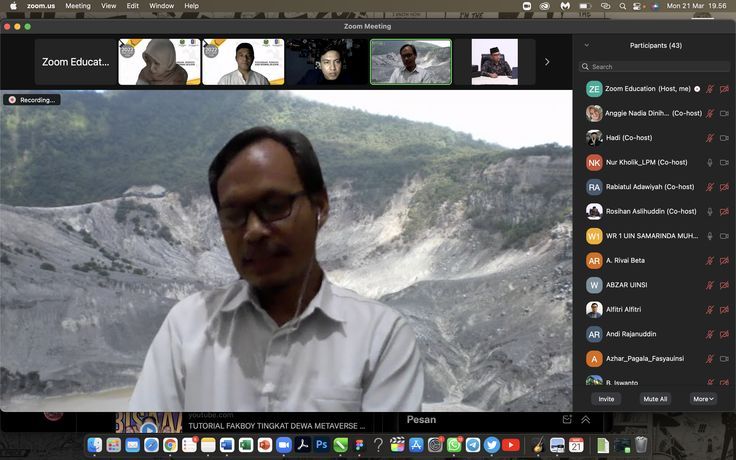The image size is (736, 460).
Task: Click the Participants (43) header
Action: [655, 46]
